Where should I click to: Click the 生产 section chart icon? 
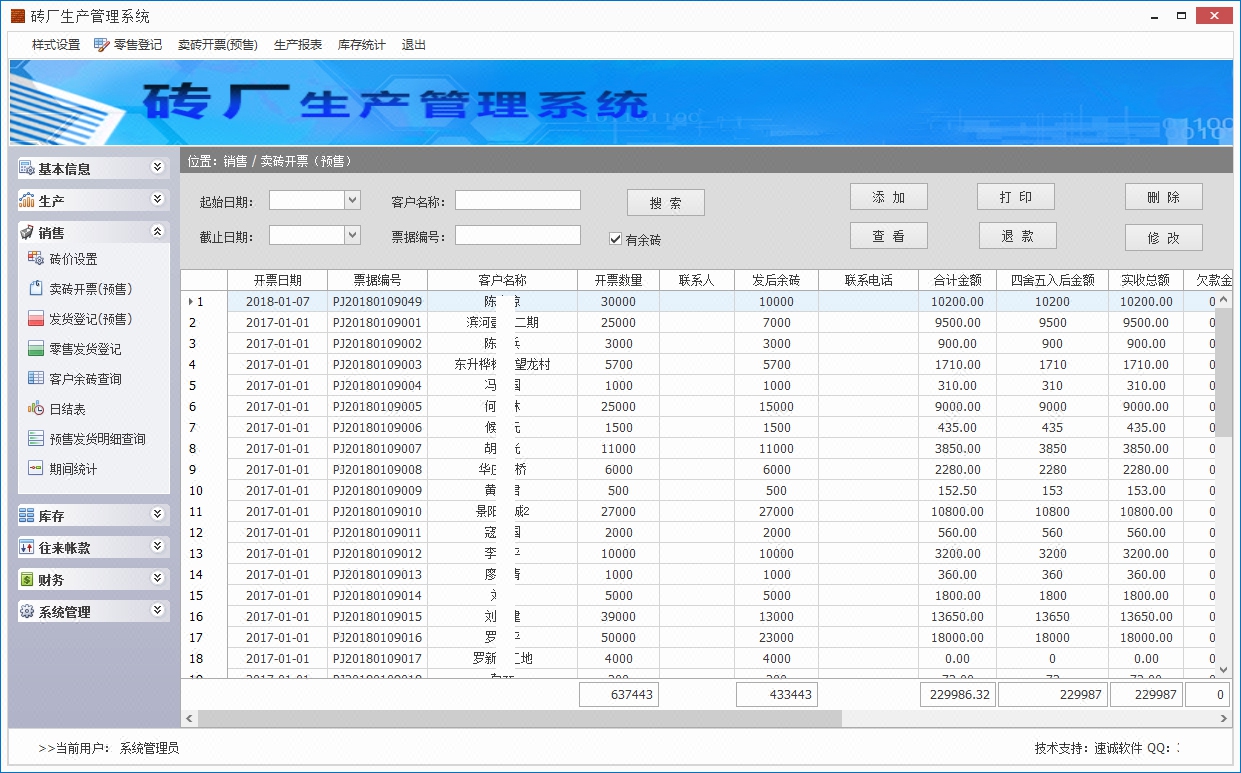[27, 200]
